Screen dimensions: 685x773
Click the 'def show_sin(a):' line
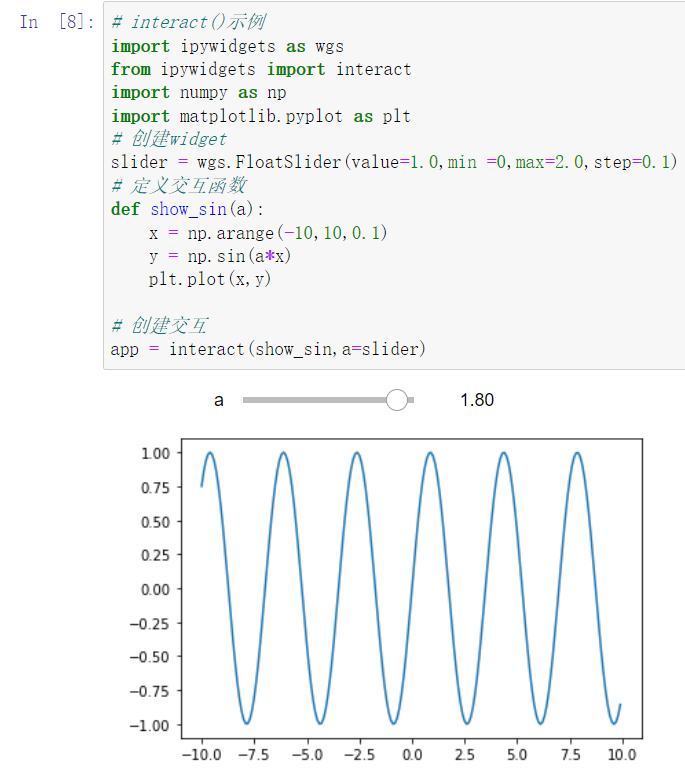tap(188, 210)
